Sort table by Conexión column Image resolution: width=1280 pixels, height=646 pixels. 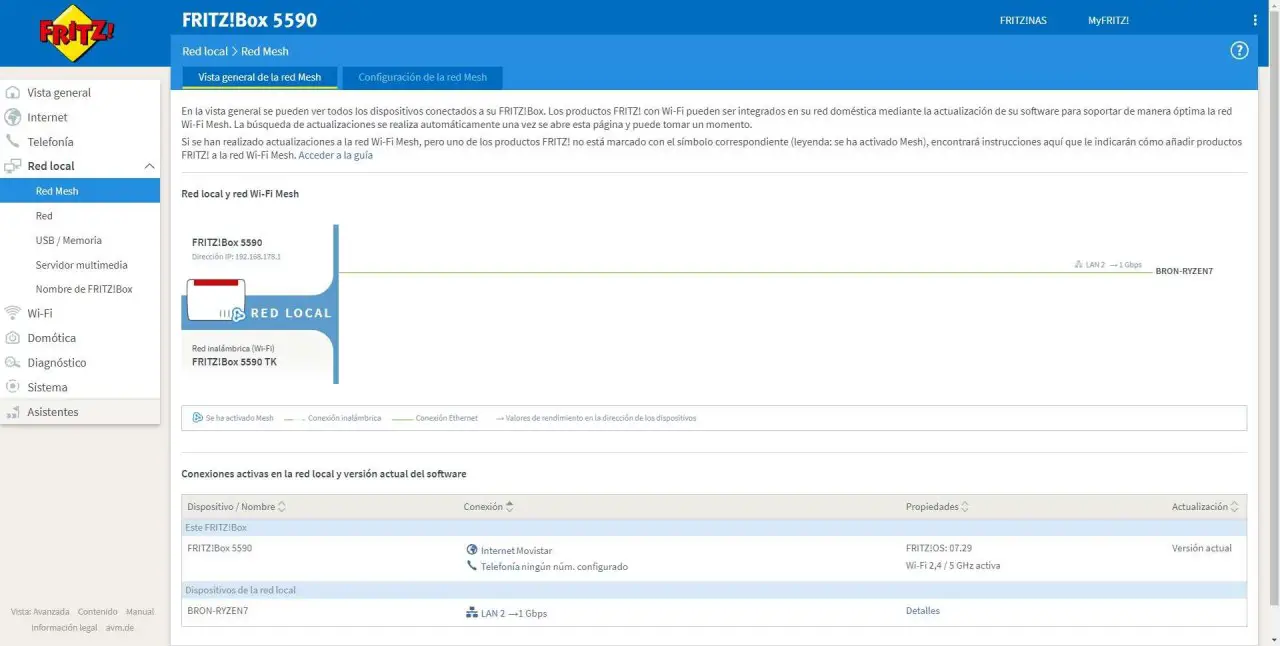pos(509,507)
